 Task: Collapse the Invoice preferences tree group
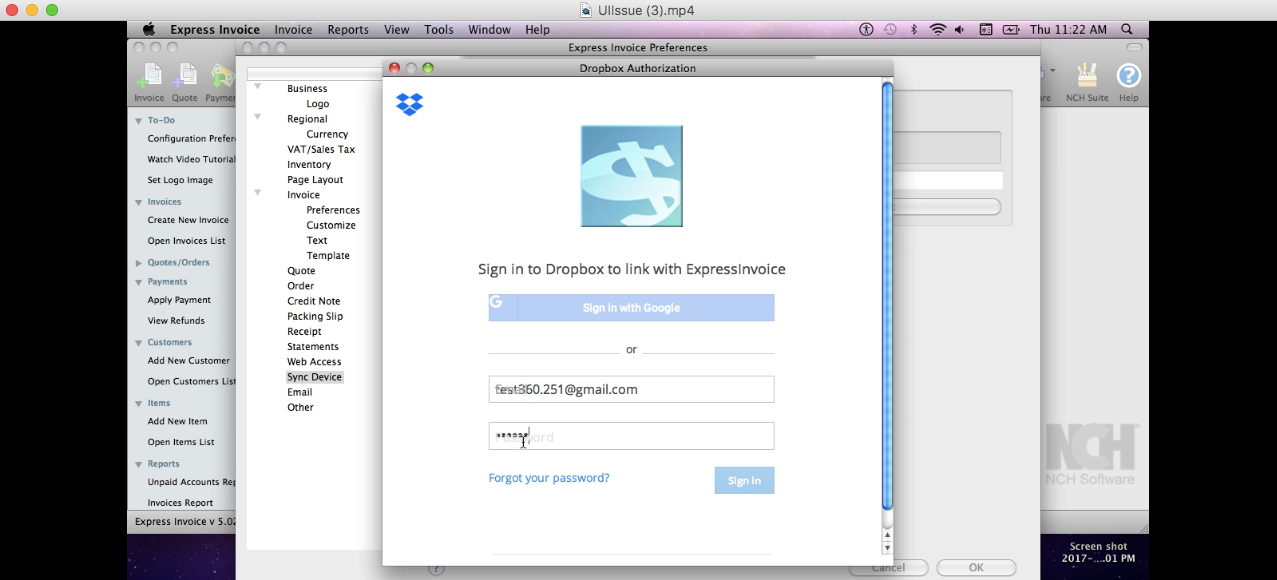257,193
